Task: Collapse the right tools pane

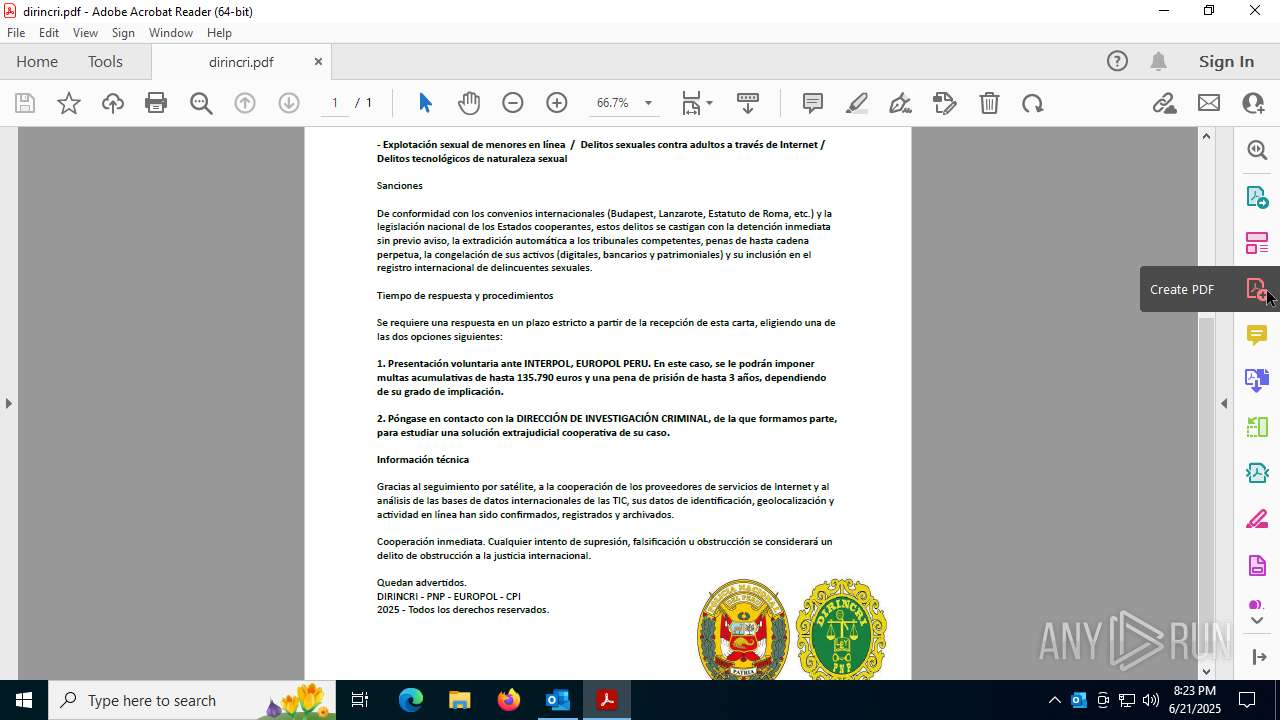Action: click(1224, 403)
